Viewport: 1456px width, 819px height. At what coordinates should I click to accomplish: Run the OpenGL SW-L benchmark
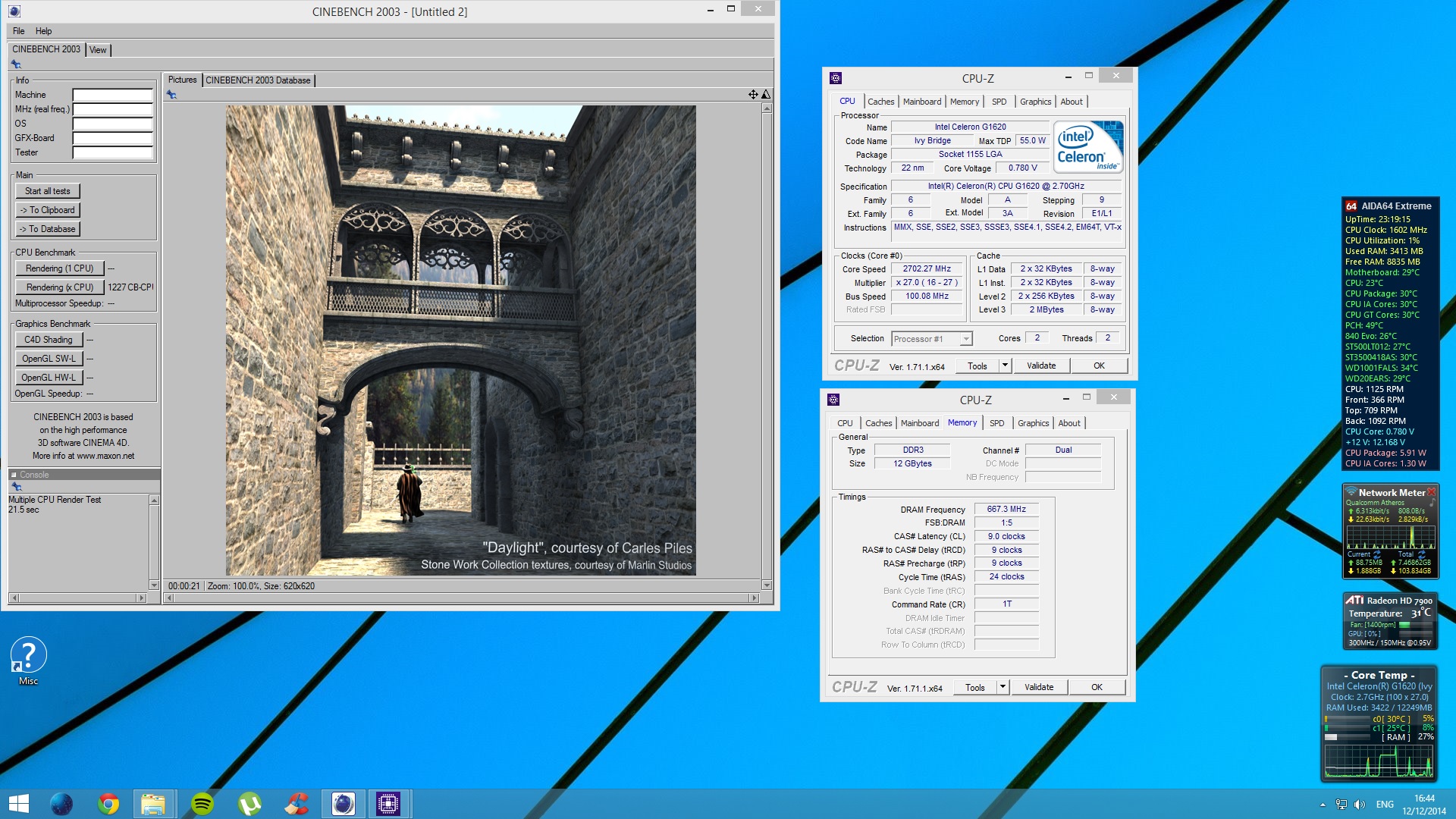pos(49,359)
